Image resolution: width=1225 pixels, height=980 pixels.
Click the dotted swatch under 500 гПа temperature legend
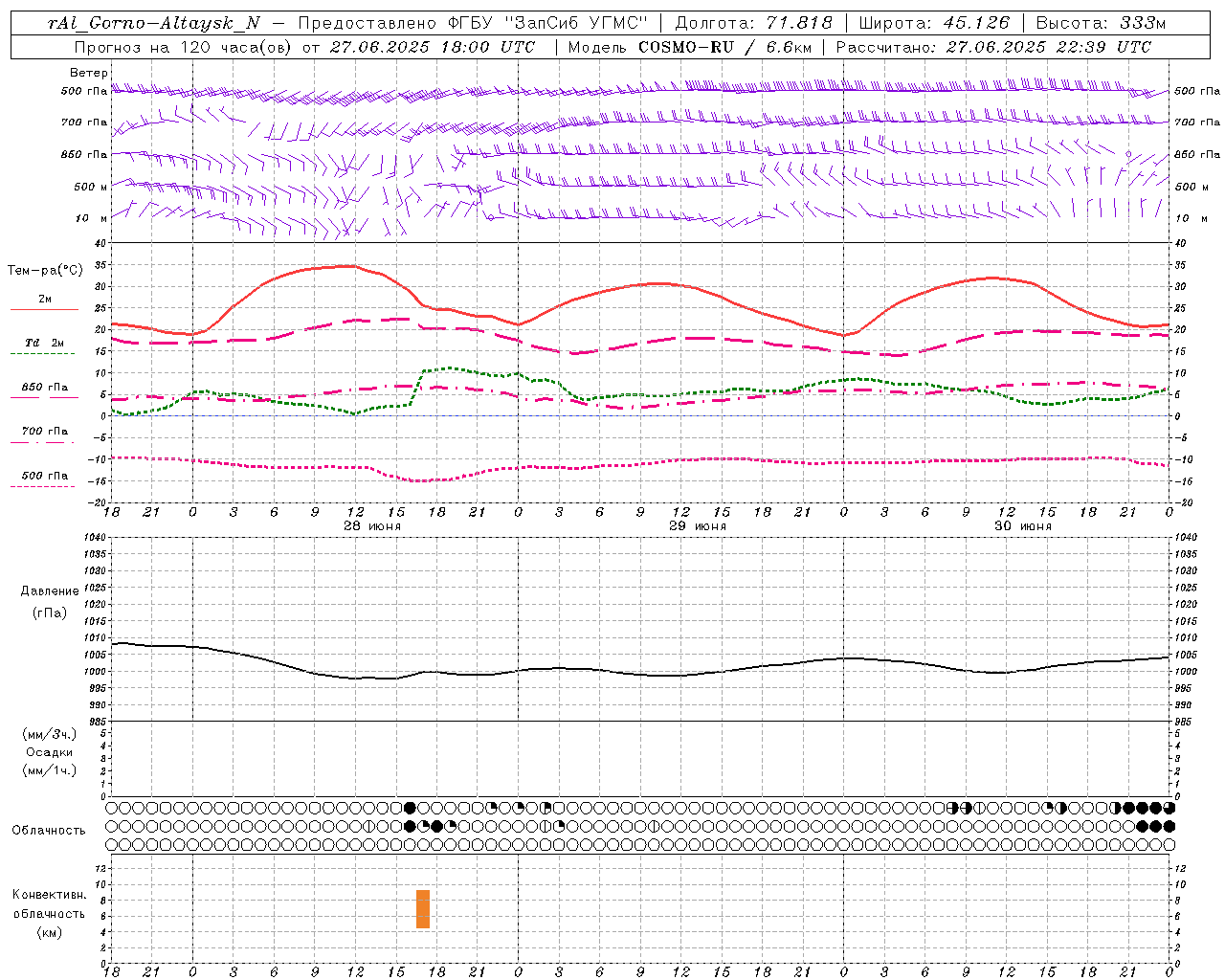[x=44, y=486]
